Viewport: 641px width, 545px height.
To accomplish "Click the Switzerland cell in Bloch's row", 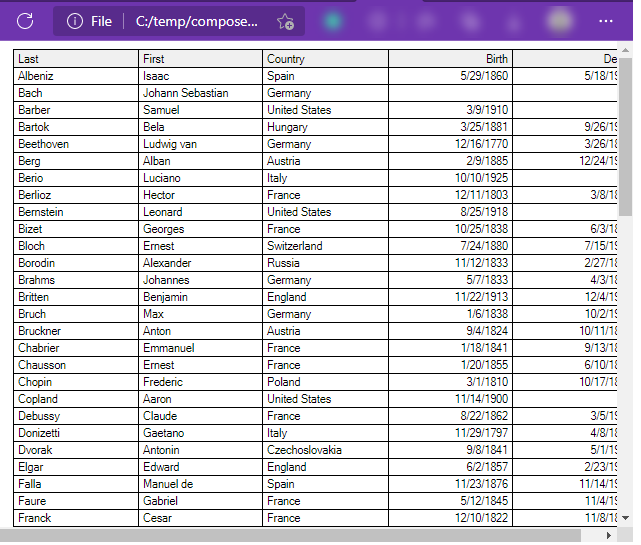I will coord(325,246).
